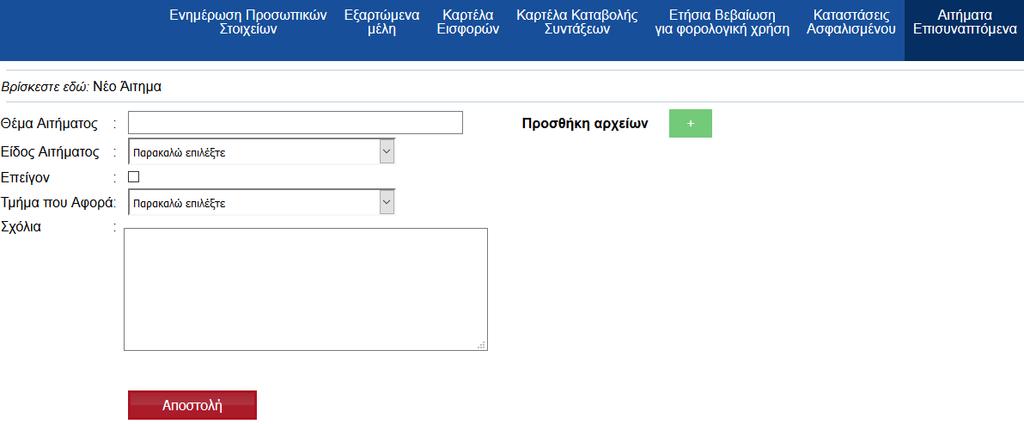Click the green plus add-files button

tap(690, 123)
